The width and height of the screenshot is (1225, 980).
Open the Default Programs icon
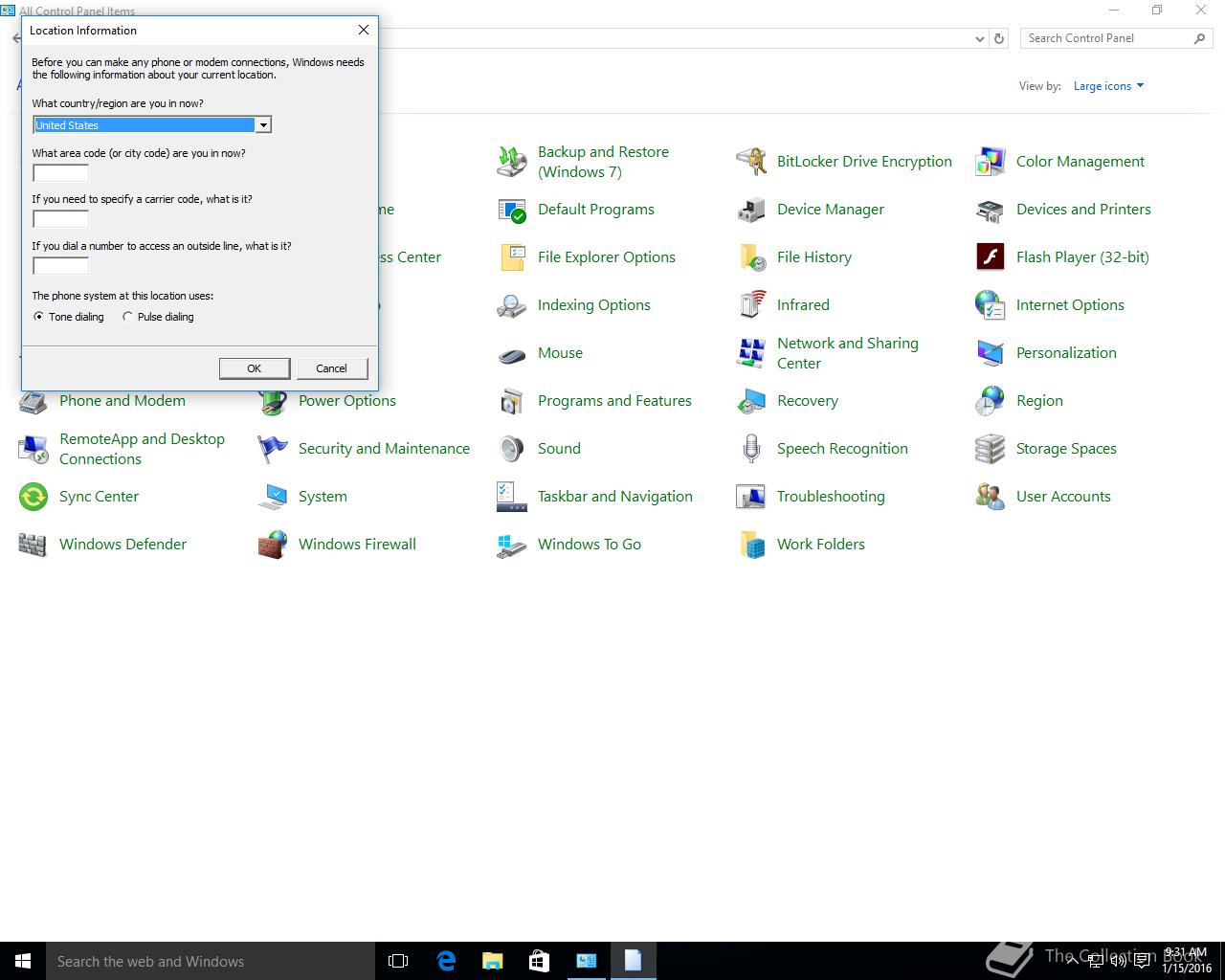(512, 210)
